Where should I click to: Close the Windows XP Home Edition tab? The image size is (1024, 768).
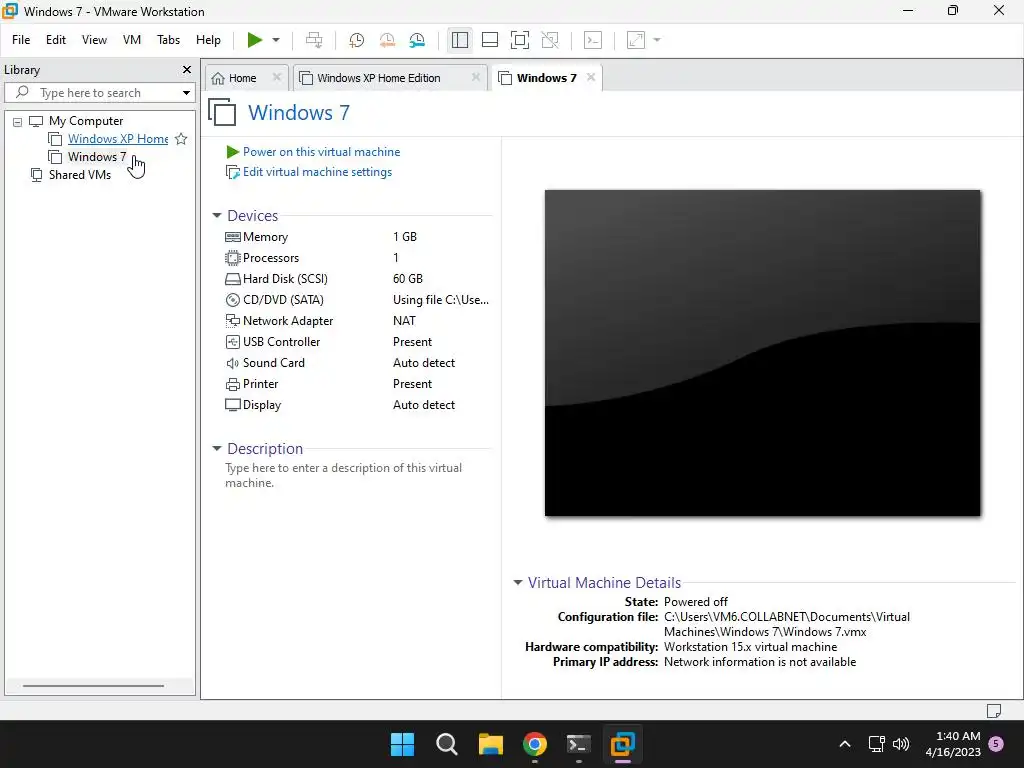(476, 77)
